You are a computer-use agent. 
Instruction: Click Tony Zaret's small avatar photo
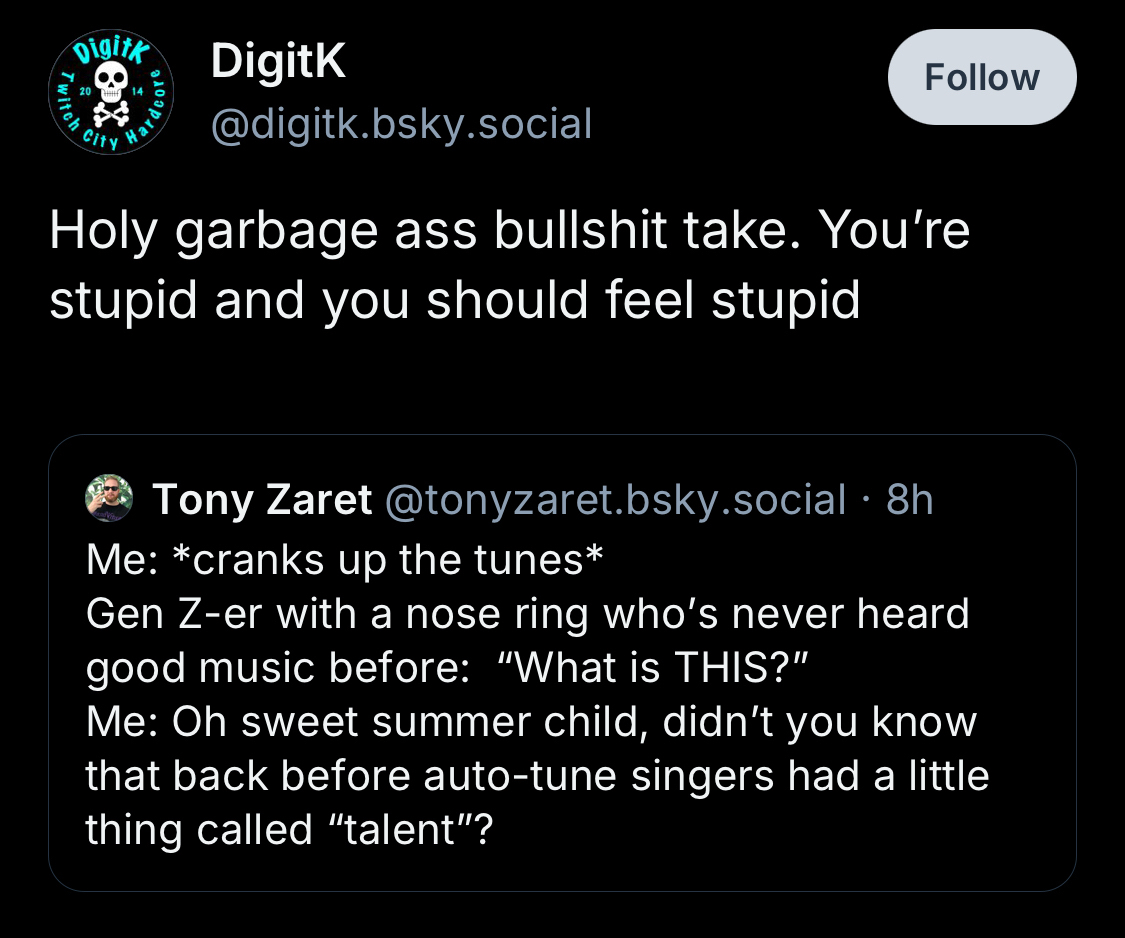[109, 498]
